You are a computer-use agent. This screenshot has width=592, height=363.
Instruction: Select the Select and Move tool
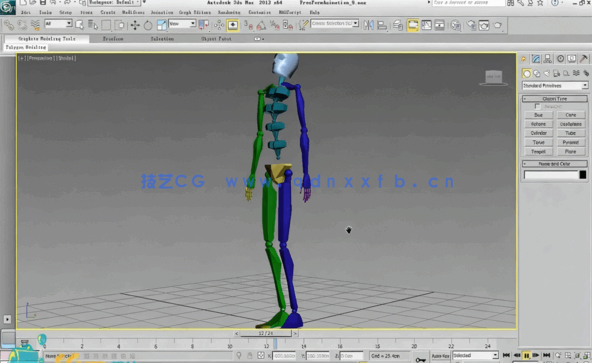click(x=135, y=25)
